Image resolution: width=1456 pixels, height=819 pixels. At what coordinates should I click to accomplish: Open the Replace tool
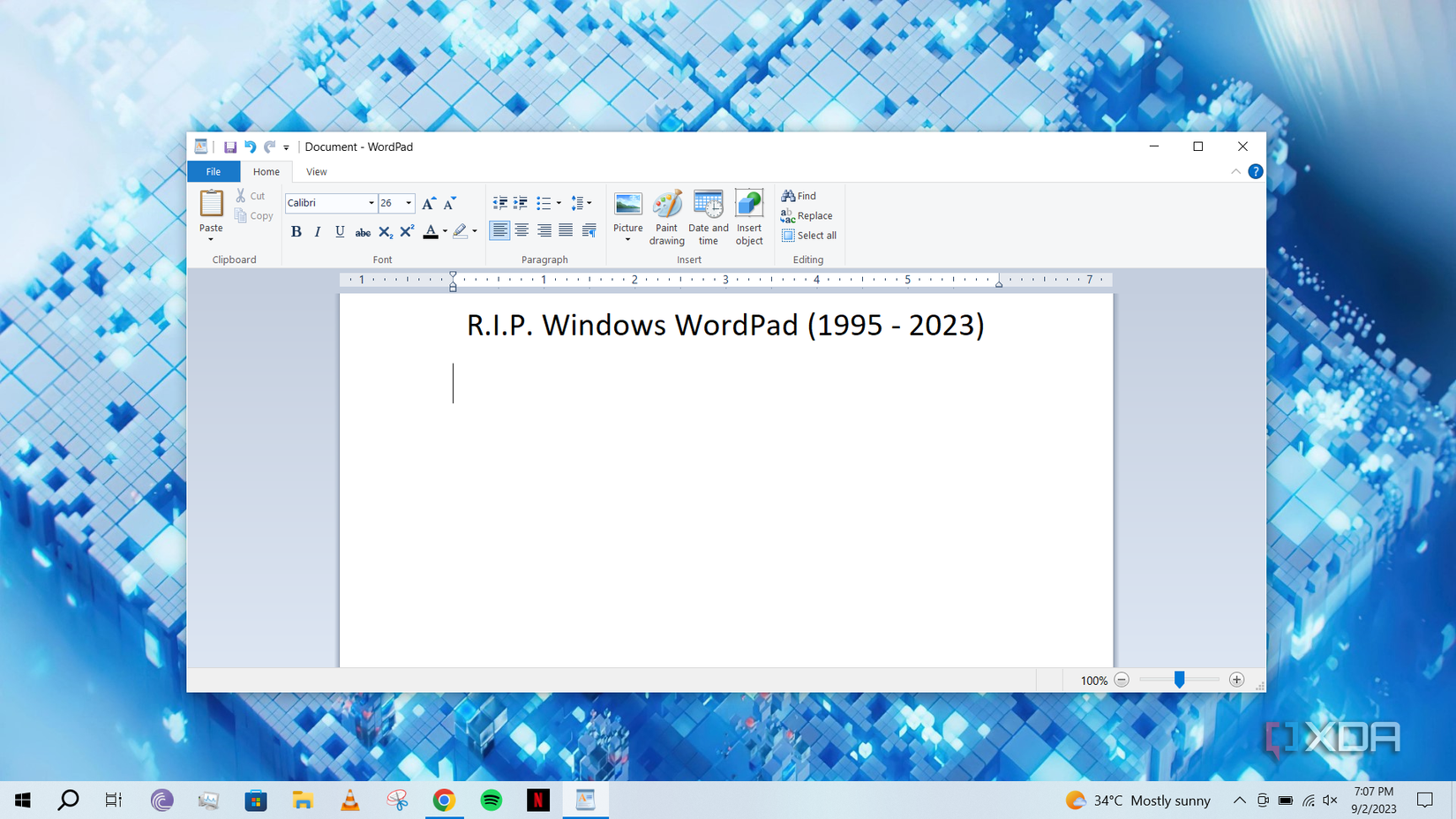coord(807,215)
